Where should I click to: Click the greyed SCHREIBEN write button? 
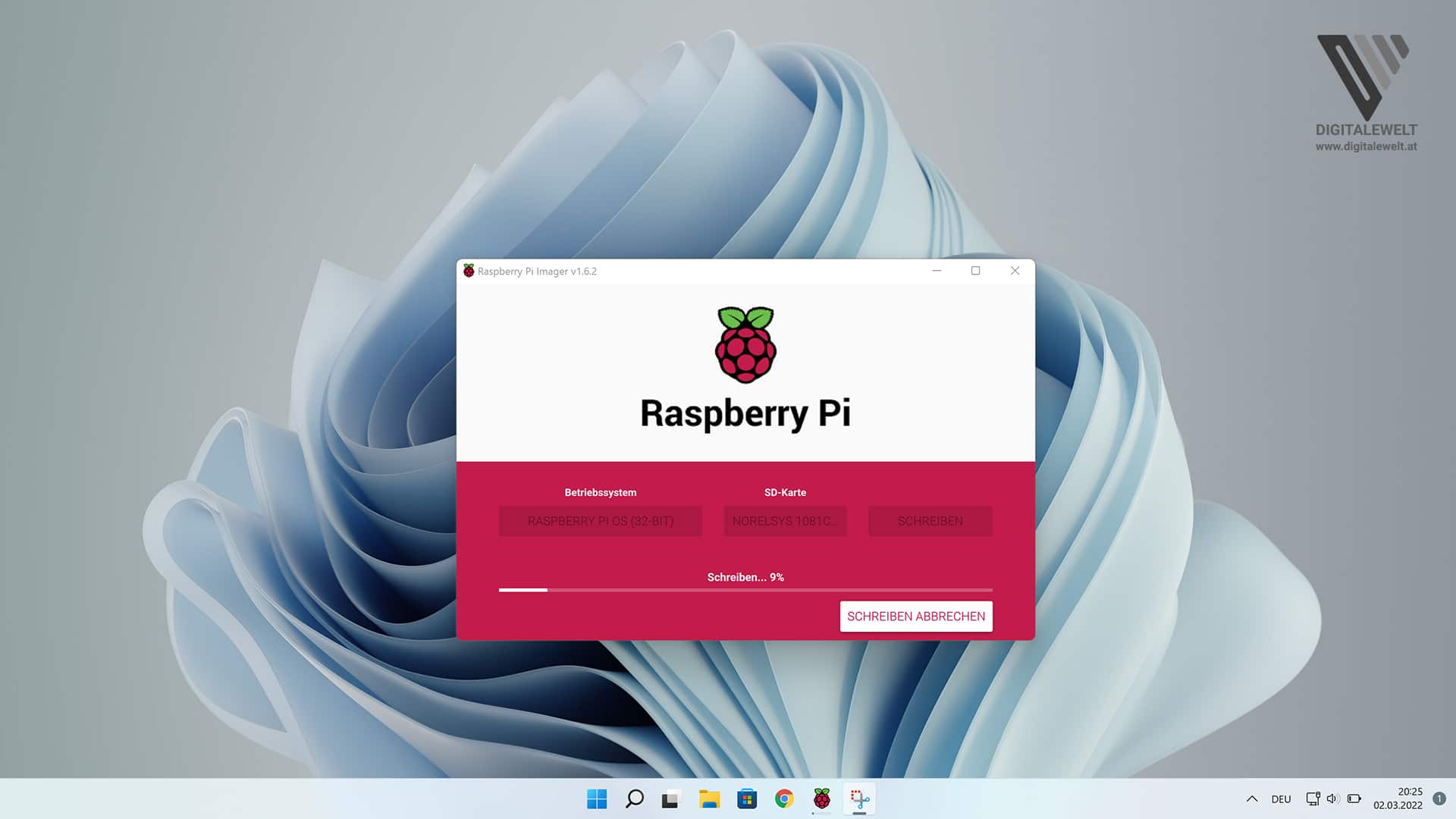click(930, 521)
